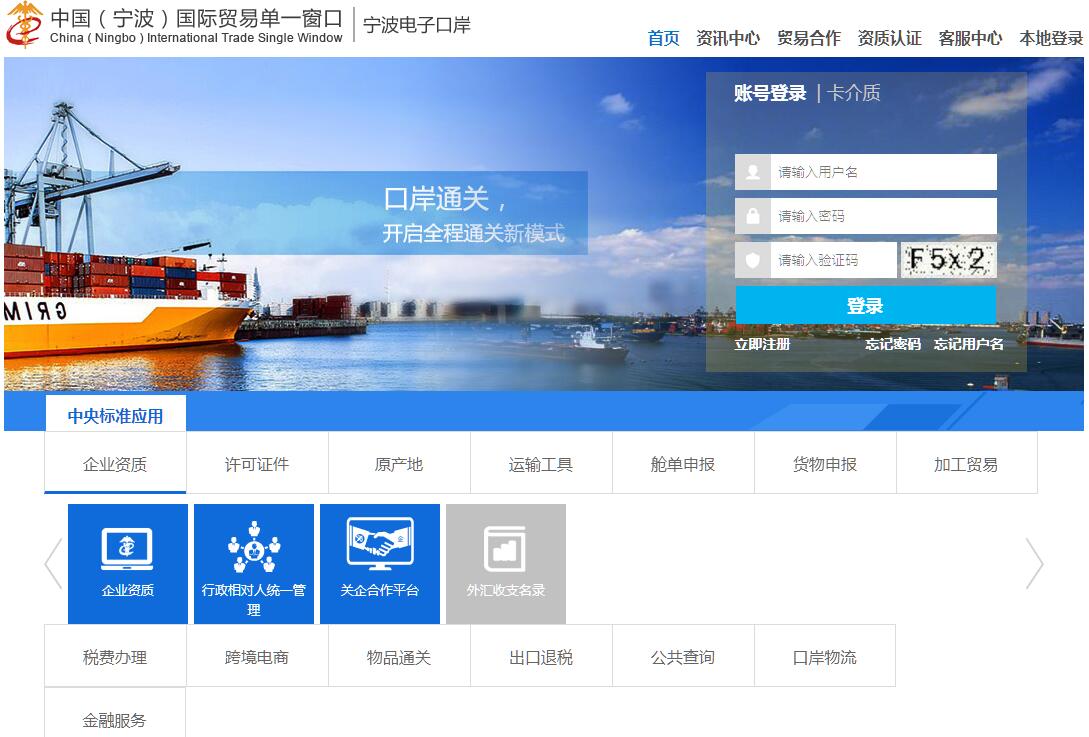Select the 原产地 category tab
1089x737 pixels.
pyautogui.click(x=399, y=464)
